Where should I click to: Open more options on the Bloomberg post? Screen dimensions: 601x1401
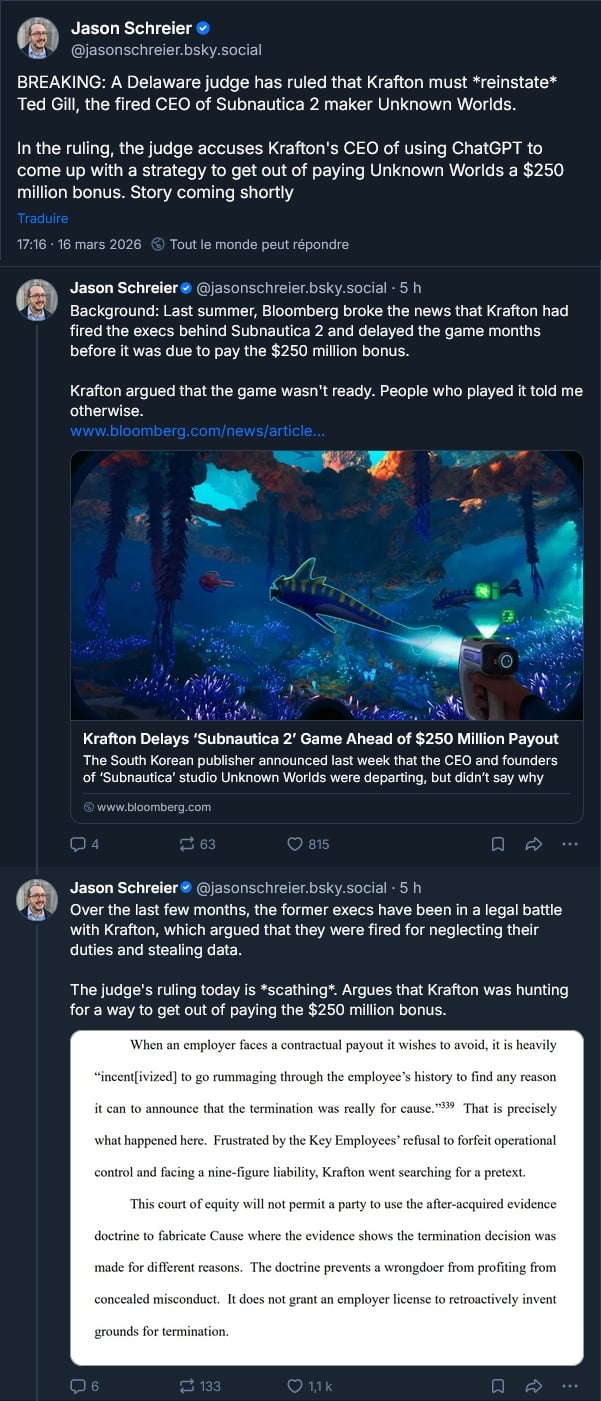click(x=570, y=844)
